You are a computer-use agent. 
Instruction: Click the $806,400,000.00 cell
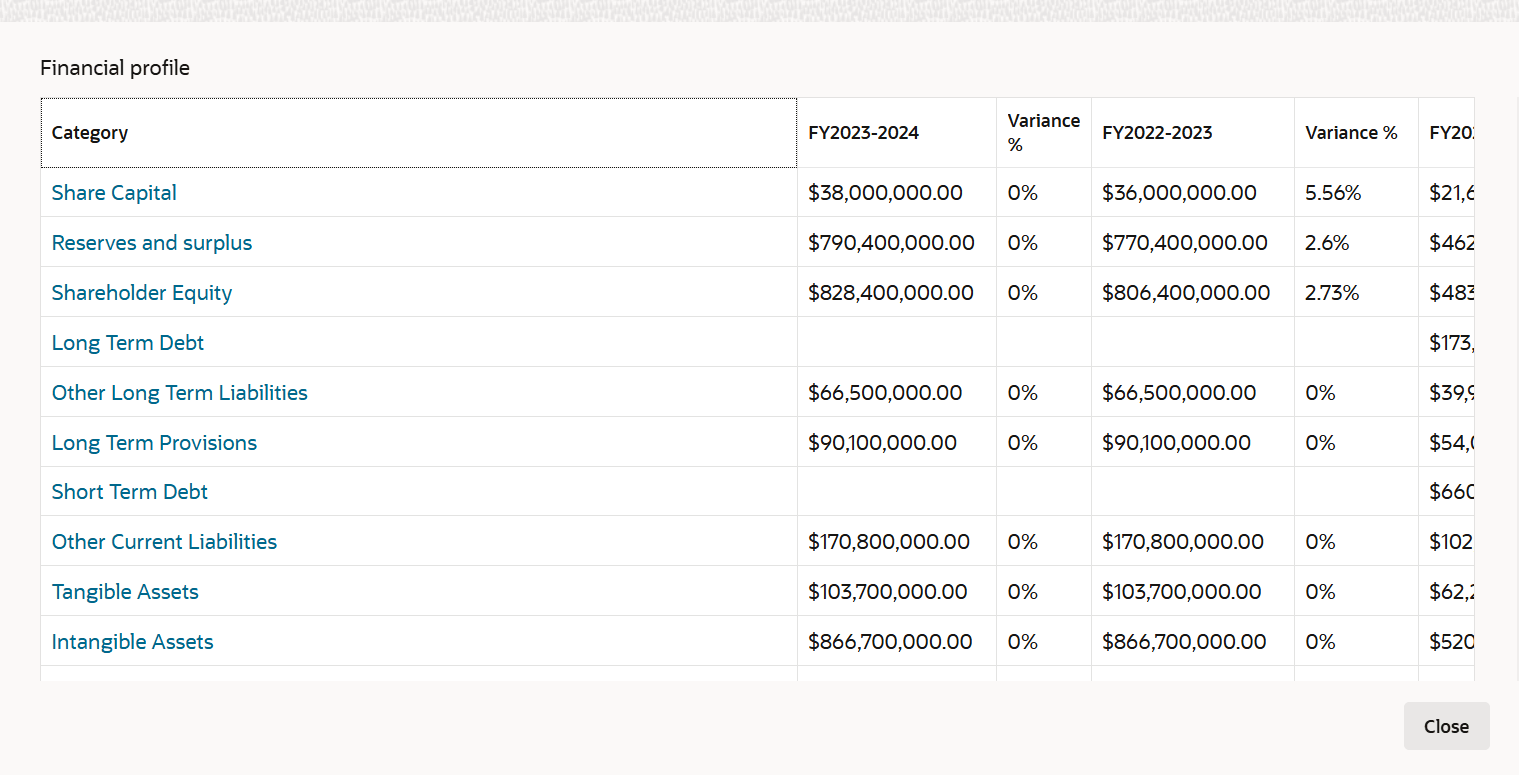click(x=1193, y=293)
